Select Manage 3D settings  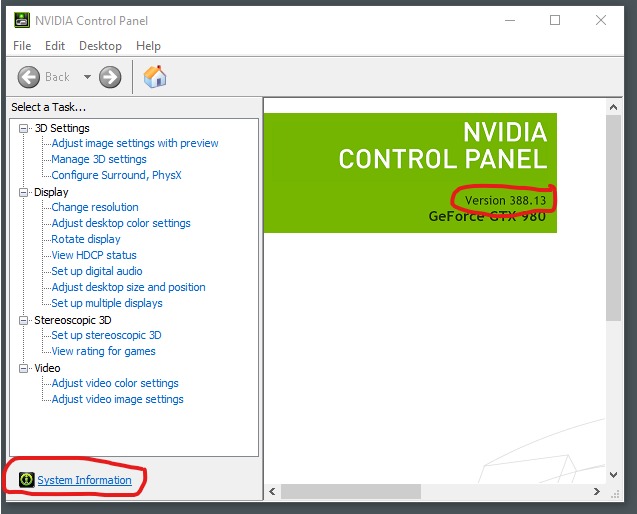[x=99, y=159]
